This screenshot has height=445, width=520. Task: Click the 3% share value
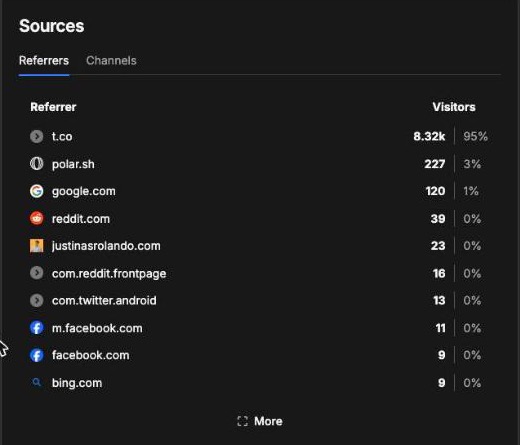click(472, 164)
